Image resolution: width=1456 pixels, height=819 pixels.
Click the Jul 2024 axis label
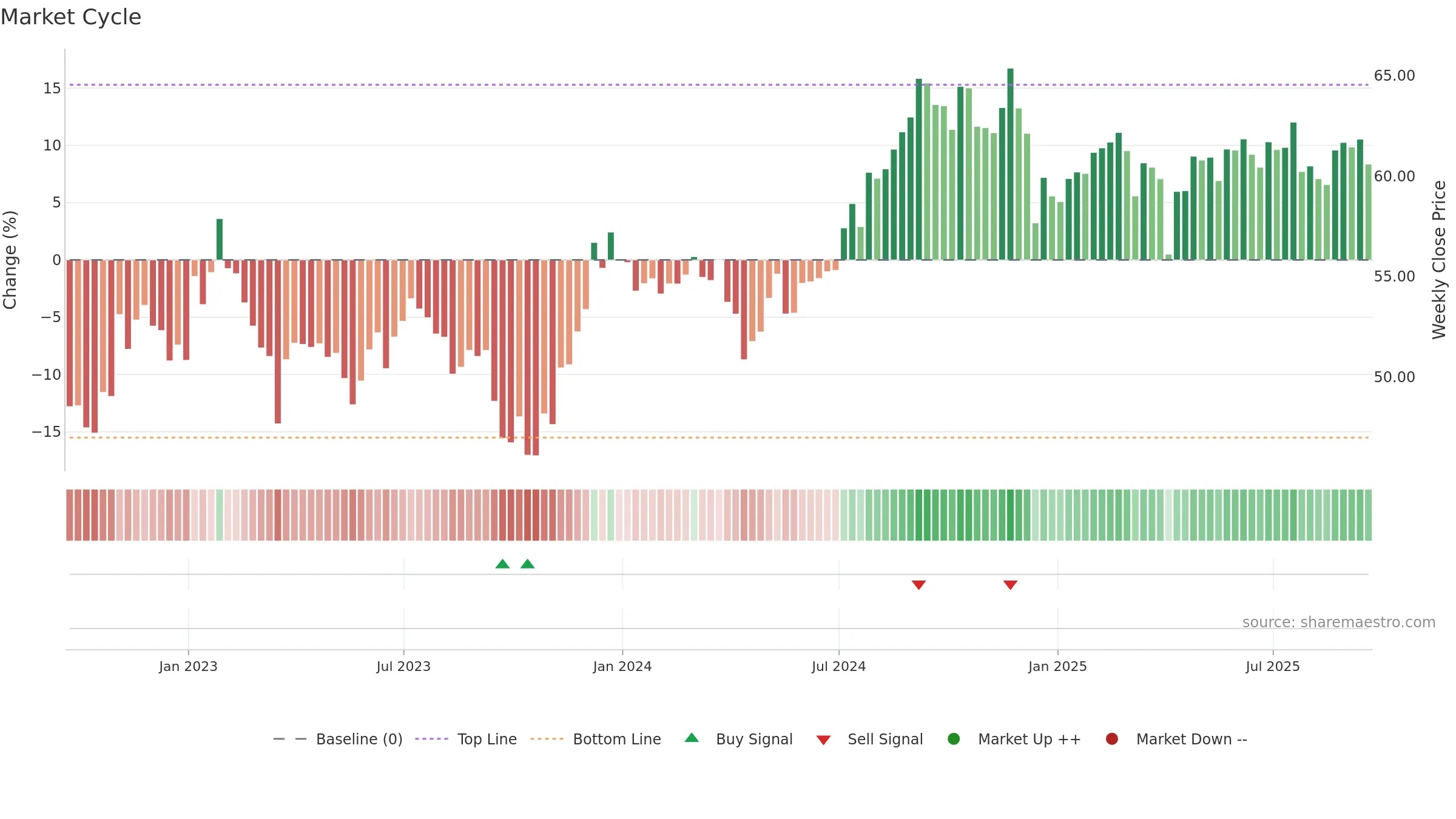pyautogui.click(x=839, y=666)
